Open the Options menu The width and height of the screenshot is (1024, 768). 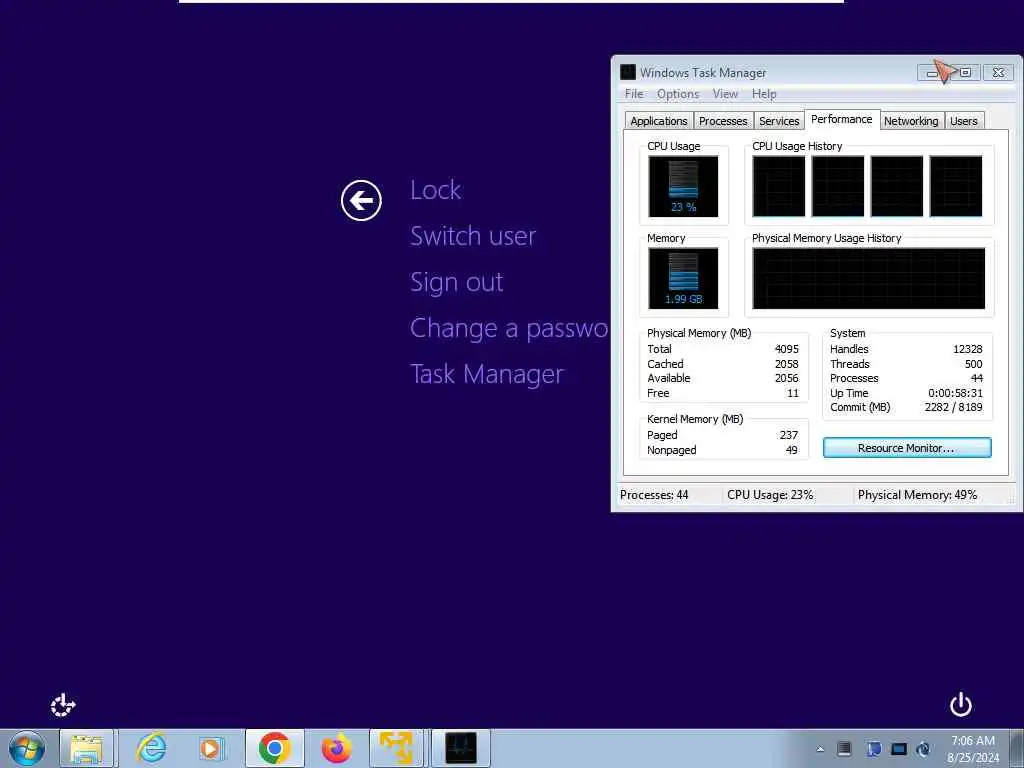678,94
